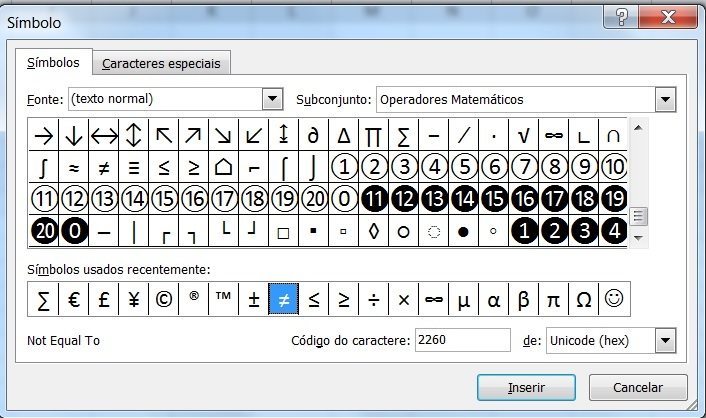Pick the up-down arrow ↕ symbol

coord(134,135)
